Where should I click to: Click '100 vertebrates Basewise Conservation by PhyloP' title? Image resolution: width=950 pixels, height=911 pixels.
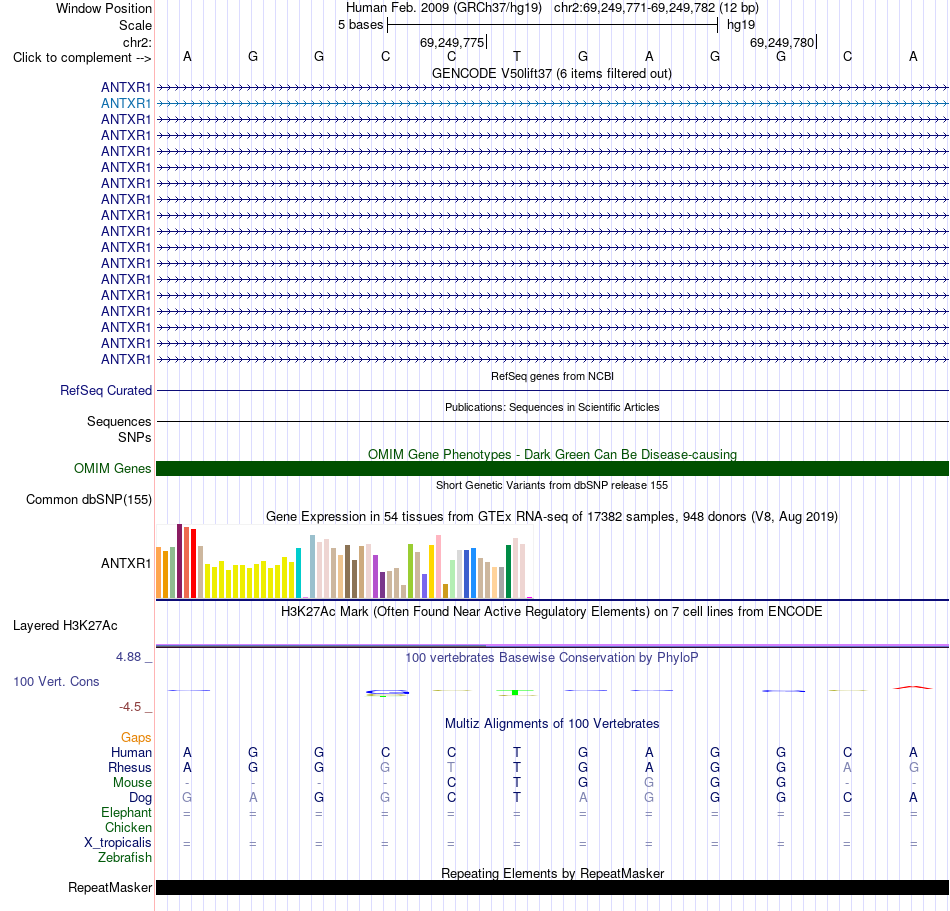tap(551, 658)
